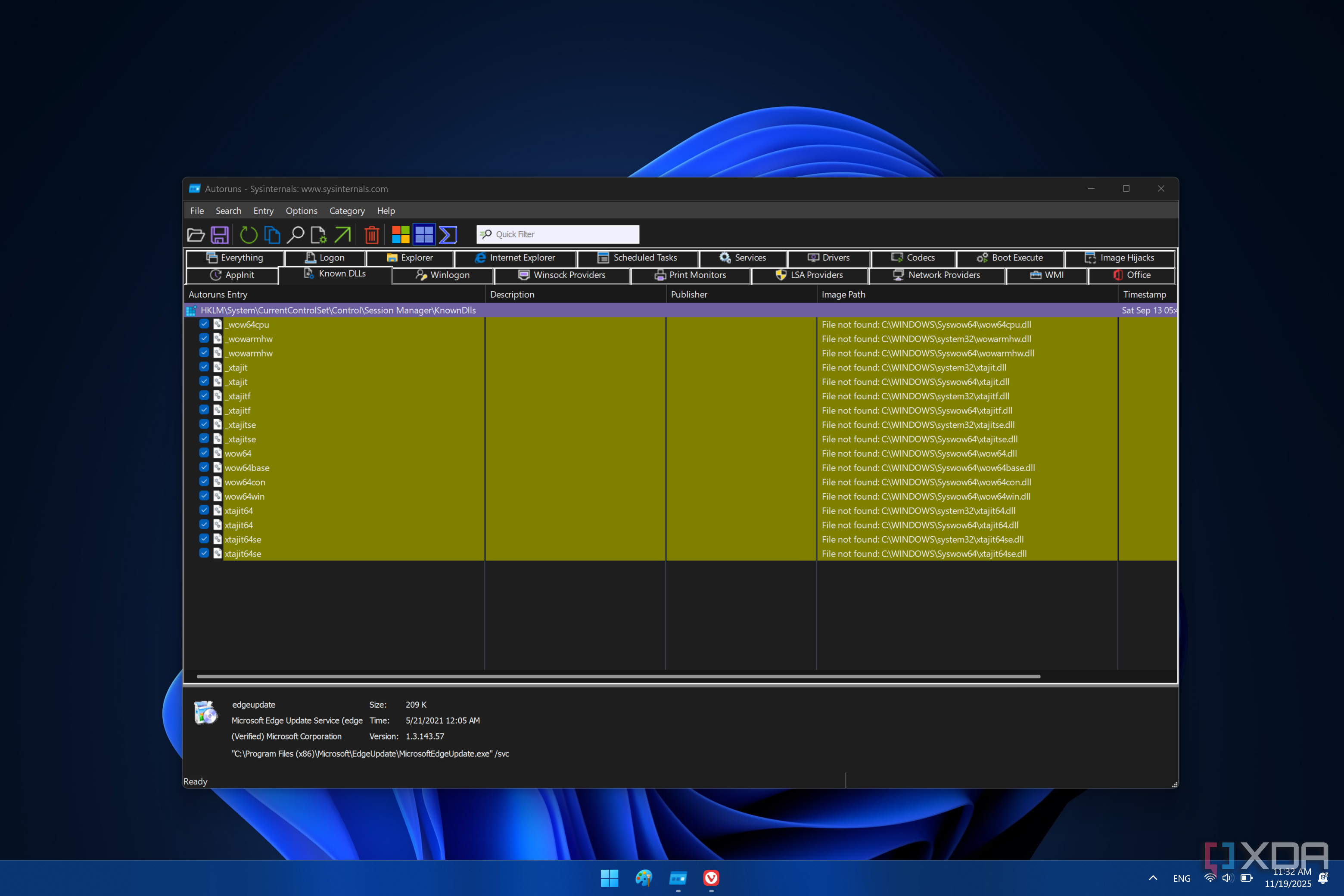Click the Sigma check VirusTotal toolbar icon
Screen dimensions: 1344x896
pos(448,234)
